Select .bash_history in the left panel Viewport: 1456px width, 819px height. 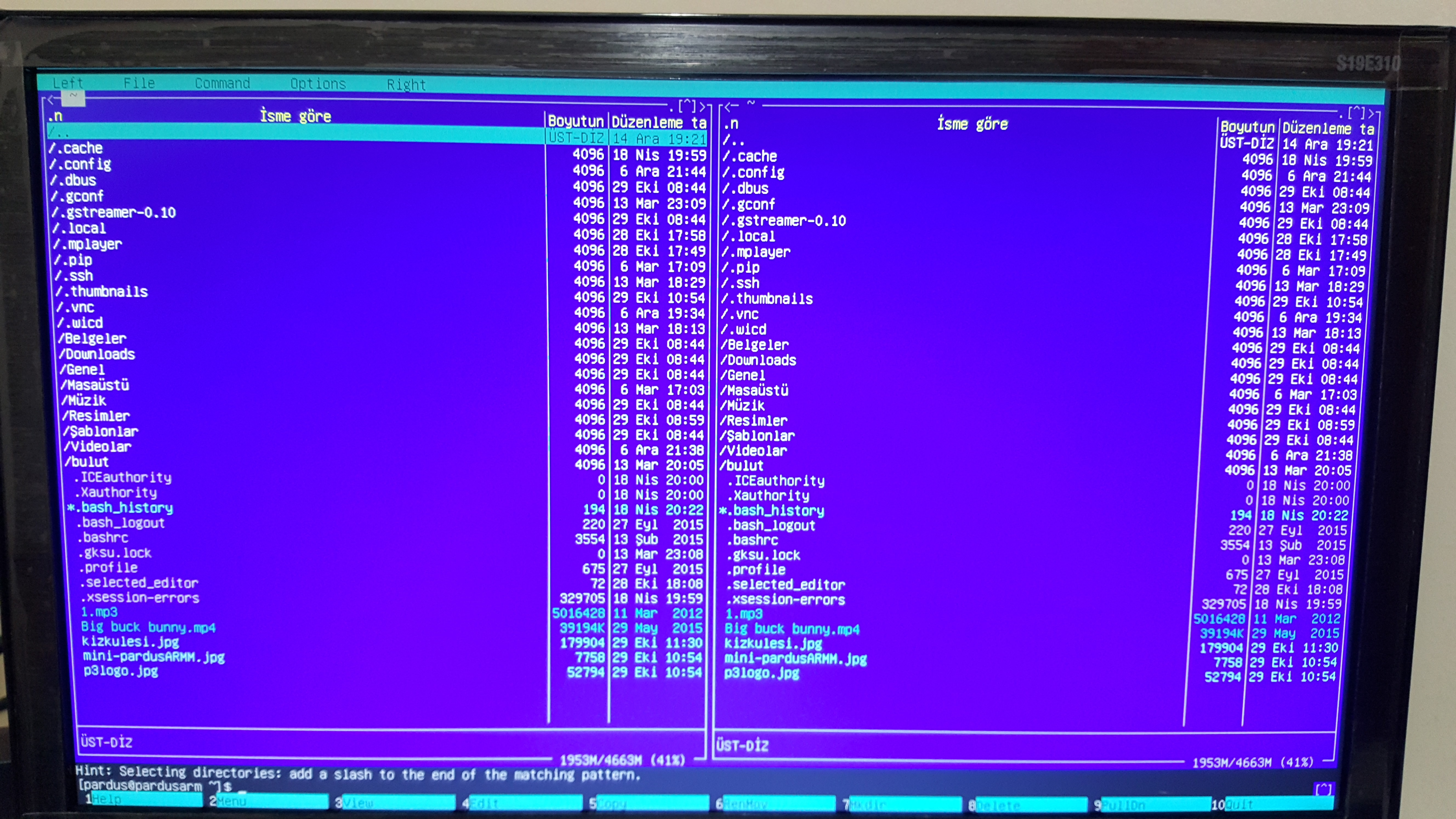pyautogui.click(x=120, y=508)
